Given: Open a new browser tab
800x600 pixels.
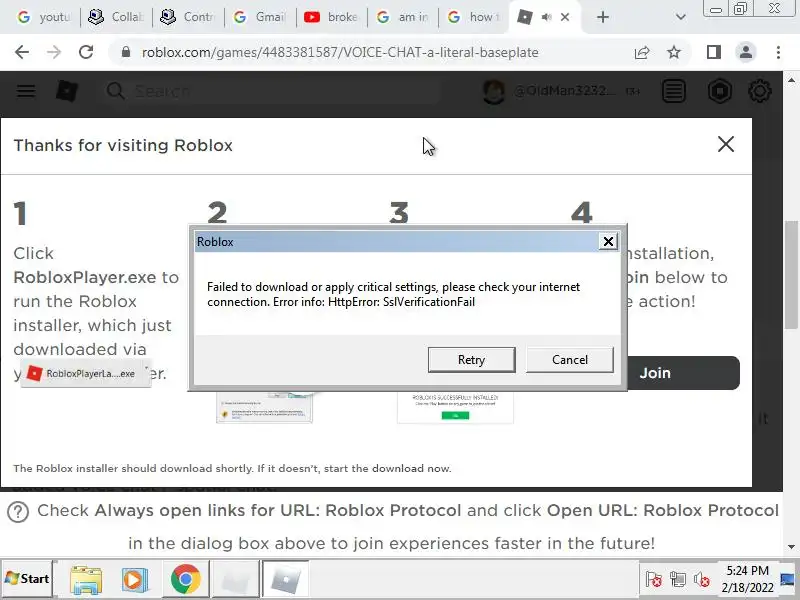Looking at the screenshot, I should 603,17.
